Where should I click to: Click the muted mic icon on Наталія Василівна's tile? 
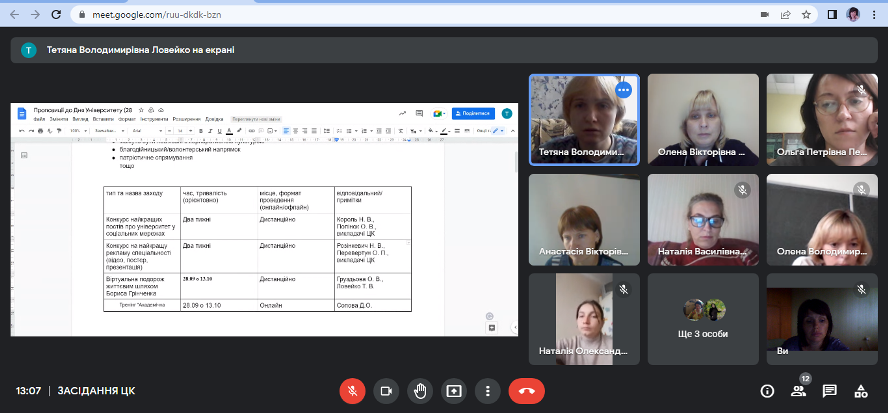(742, 190)
